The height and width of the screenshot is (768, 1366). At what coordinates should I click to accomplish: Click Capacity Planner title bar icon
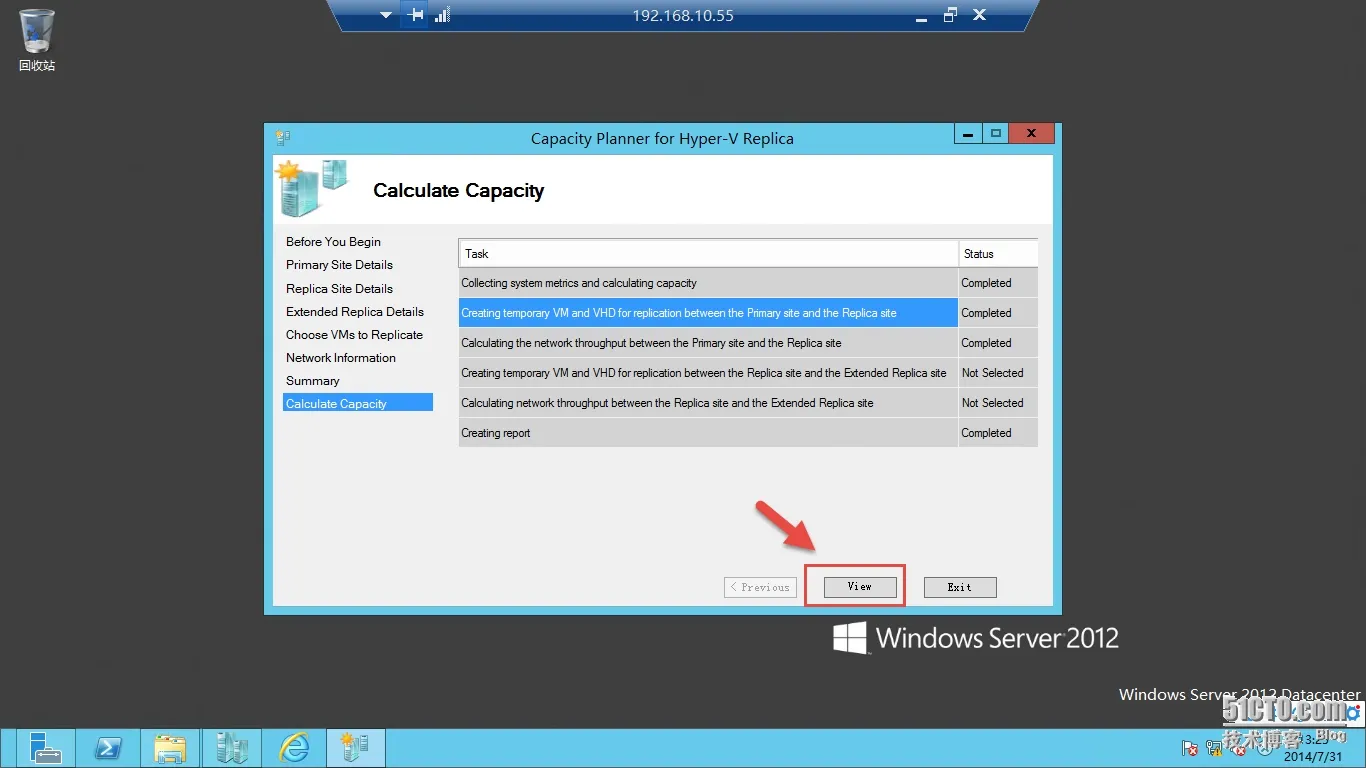coord(283,138)
